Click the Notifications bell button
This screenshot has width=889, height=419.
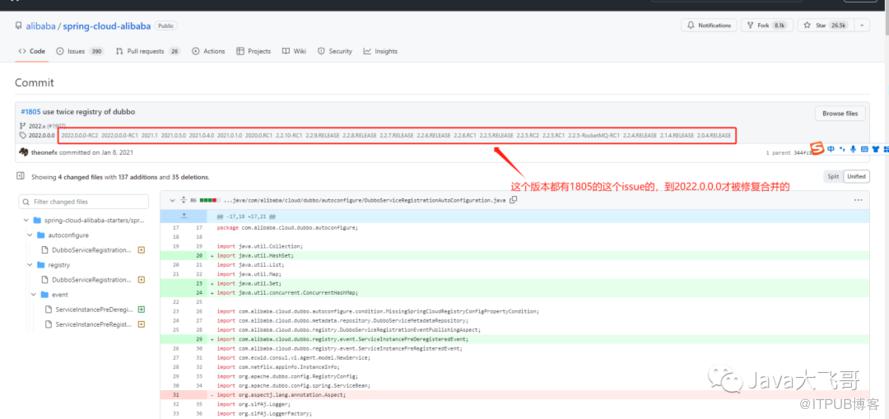709,26
